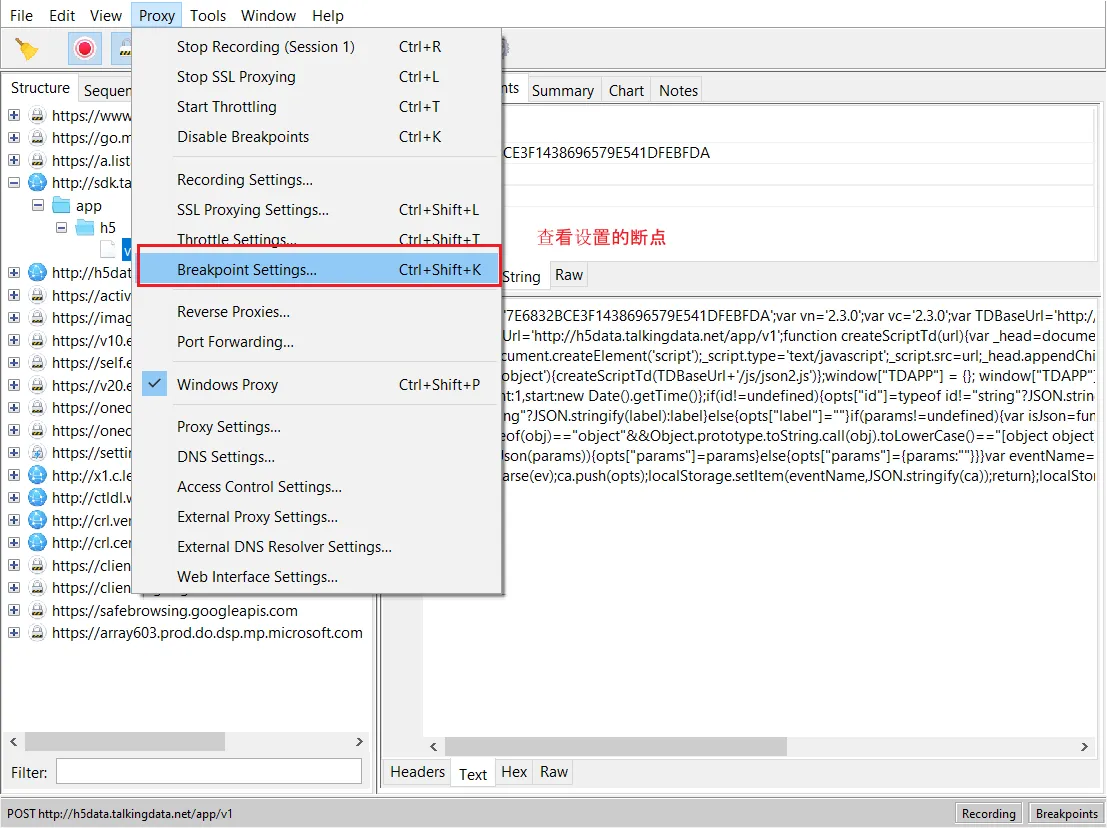Toggle Stop Recording (Session 1)

(x=317, y=47)
